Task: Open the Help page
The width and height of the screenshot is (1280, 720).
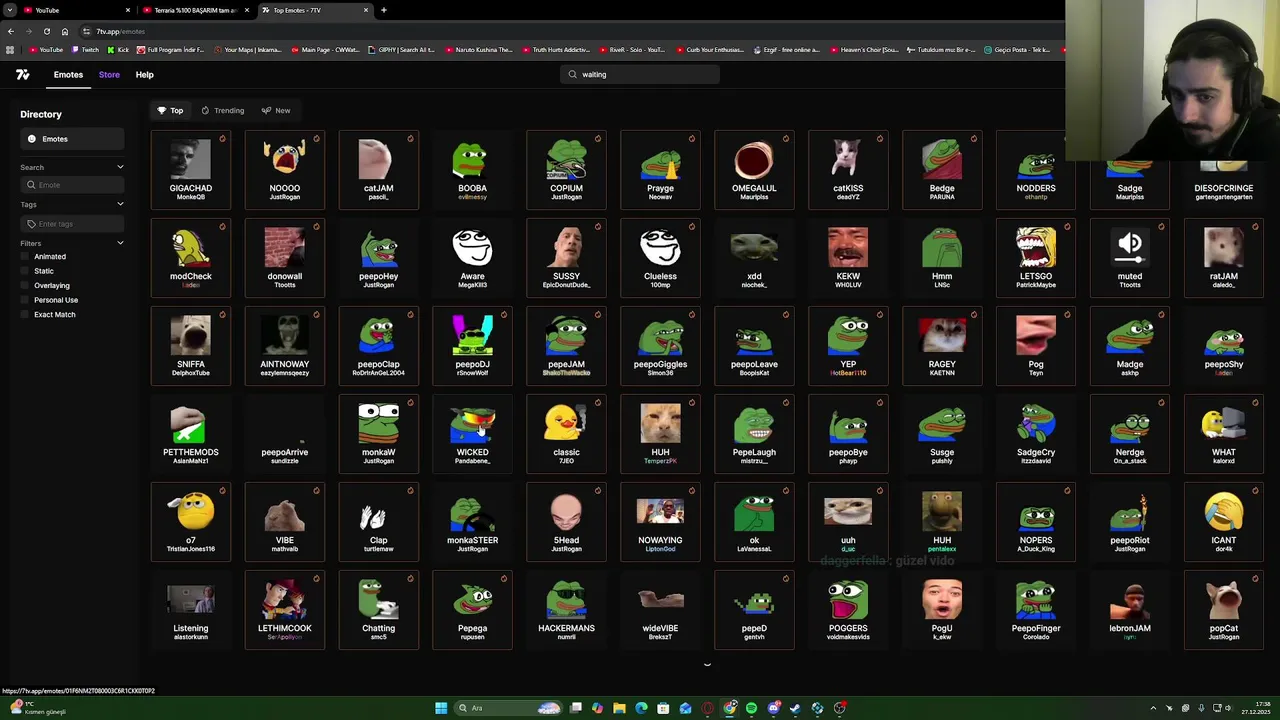Action: [x=144, y=74]
